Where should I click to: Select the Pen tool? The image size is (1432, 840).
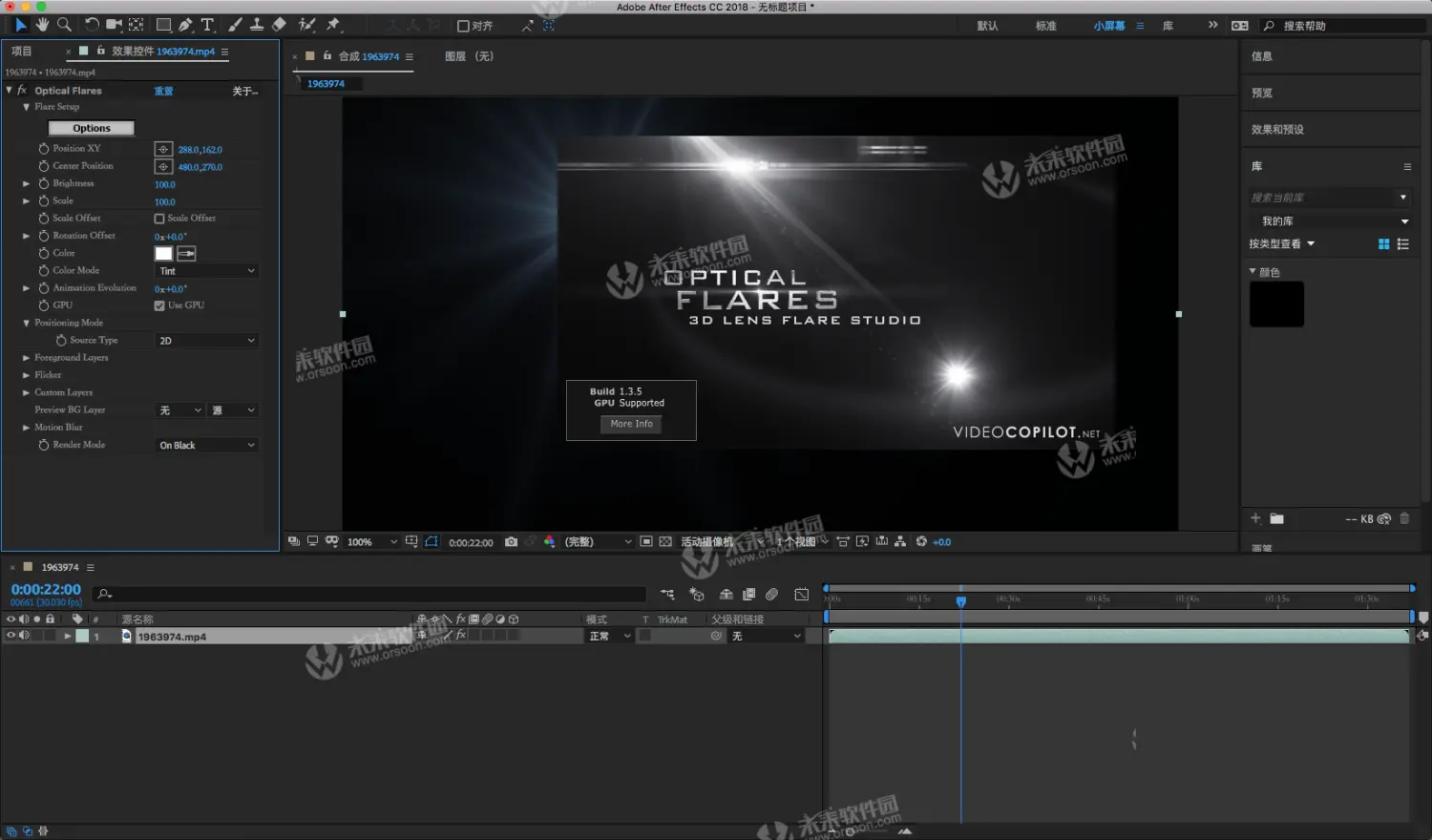click(x=185, y=25)
